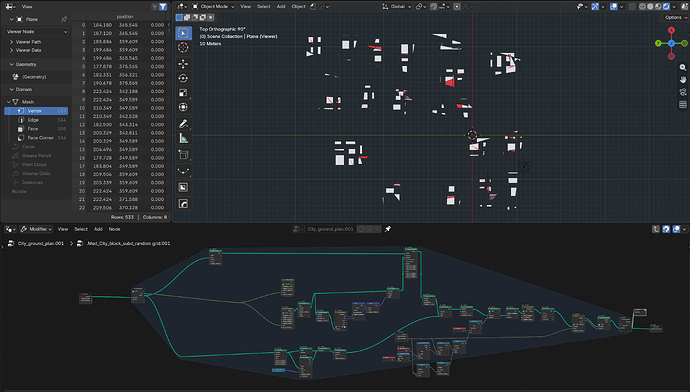
Task: Select wireframe viewport shading
Action: (x=642, y=7)
